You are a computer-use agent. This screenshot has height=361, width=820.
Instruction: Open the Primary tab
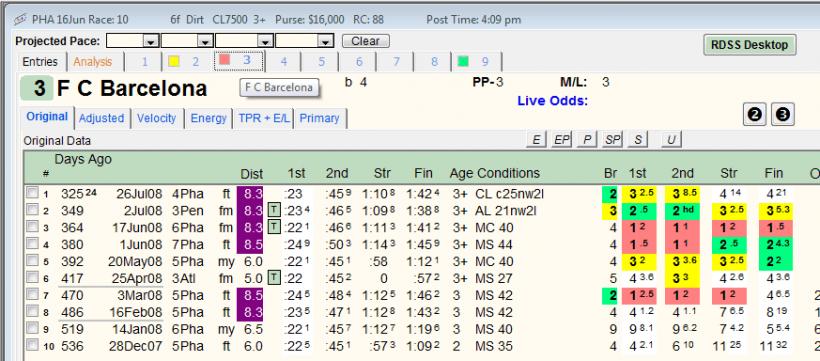click(320, 118)
